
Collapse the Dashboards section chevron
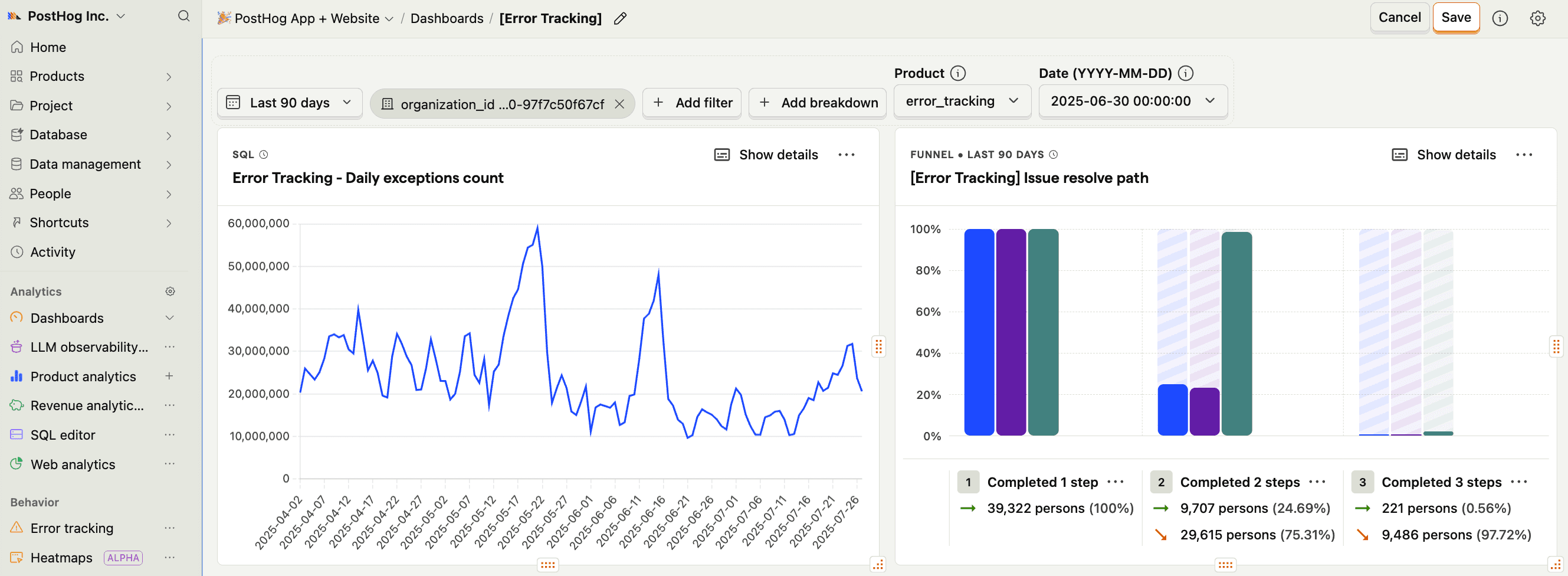[170, 318]
